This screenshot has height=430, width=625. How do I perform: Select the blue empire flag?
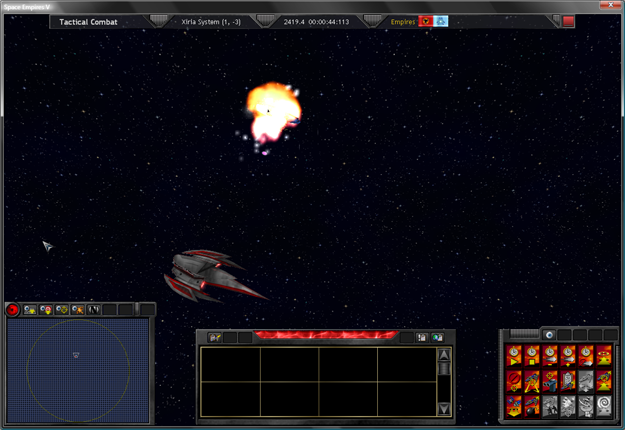click(x=441, y=22)
